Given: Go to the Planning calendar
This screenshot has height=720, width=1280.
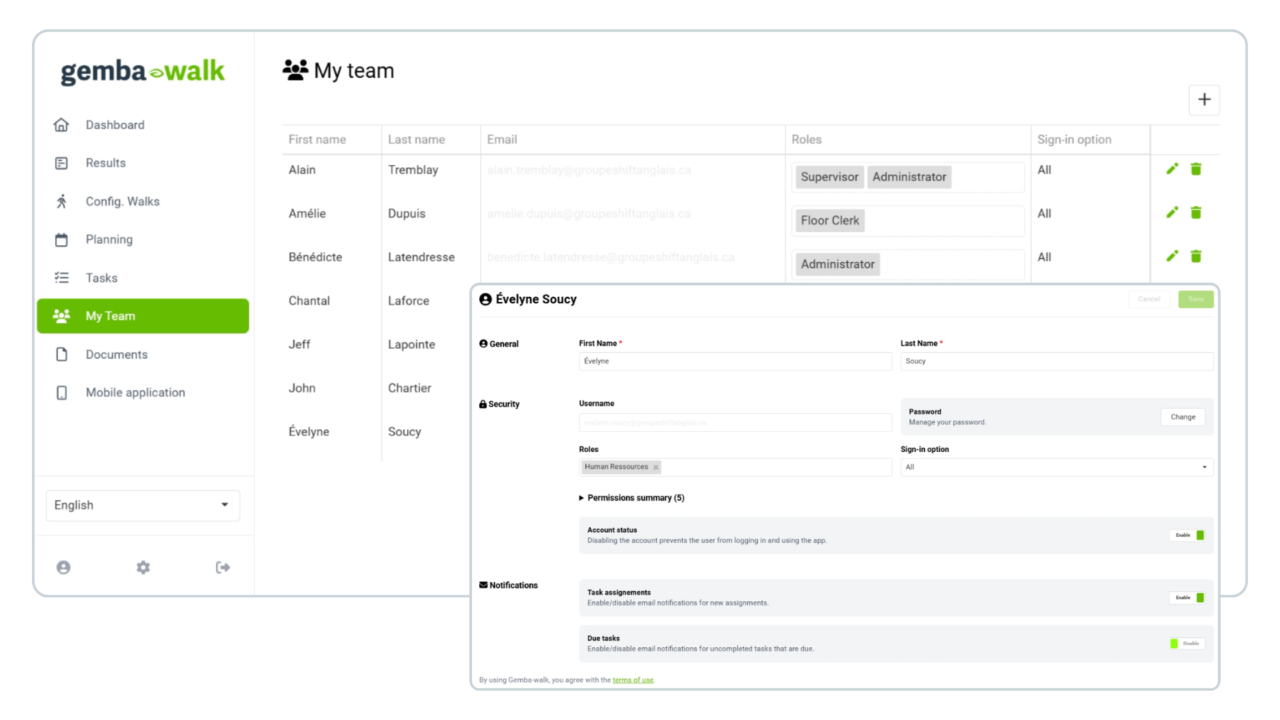Looking at the screenshot, I should (x=108, y=239).
